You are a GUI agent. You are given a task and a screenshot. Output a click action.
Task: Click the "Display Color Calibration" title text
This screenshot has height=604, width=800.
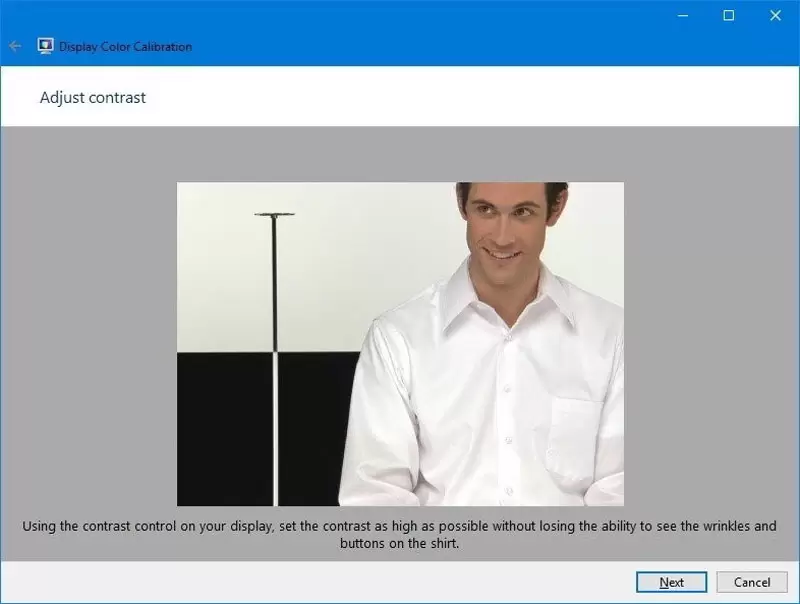pyautogui.click(x=125, y=47)
